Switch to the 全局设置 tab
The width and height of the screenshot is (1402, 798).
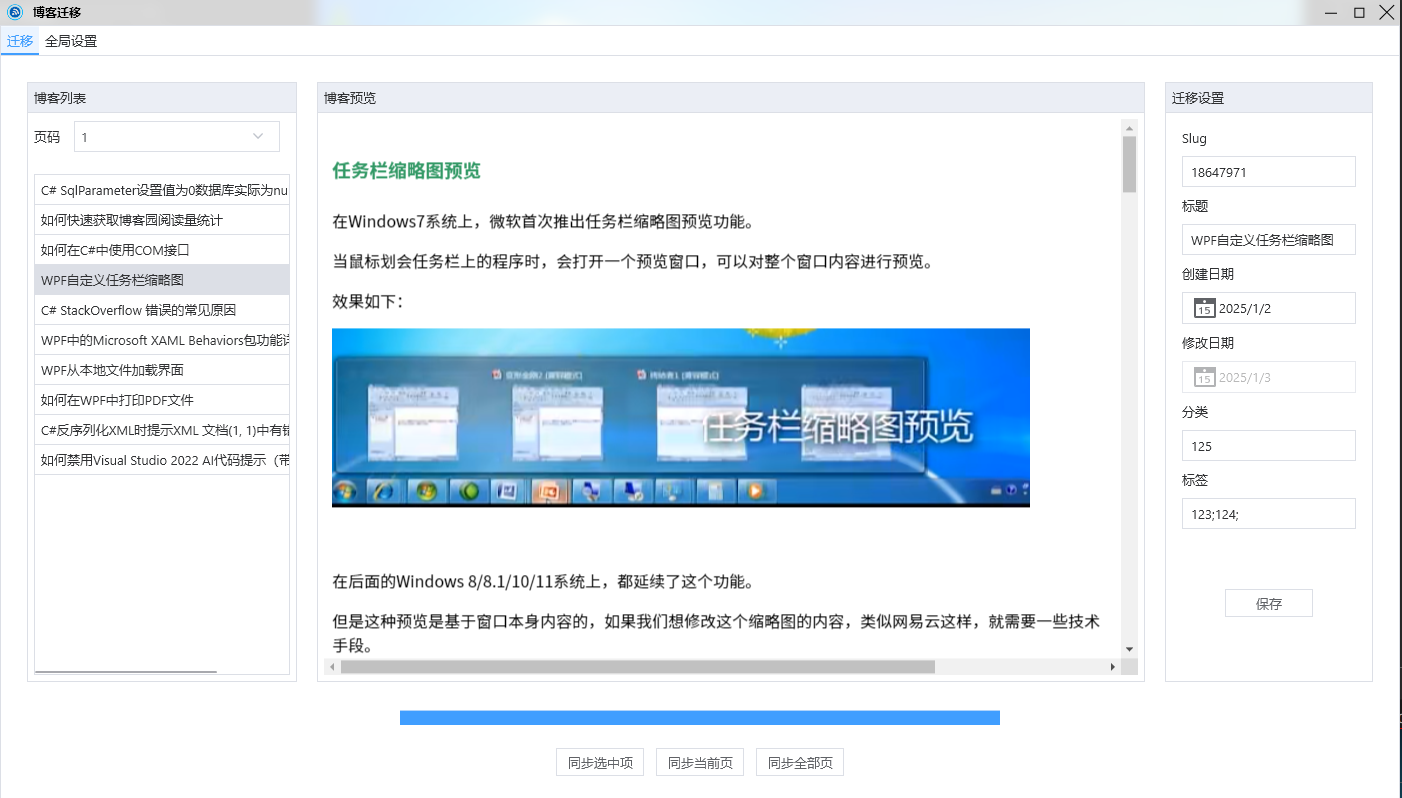click(x=71, y=41)
